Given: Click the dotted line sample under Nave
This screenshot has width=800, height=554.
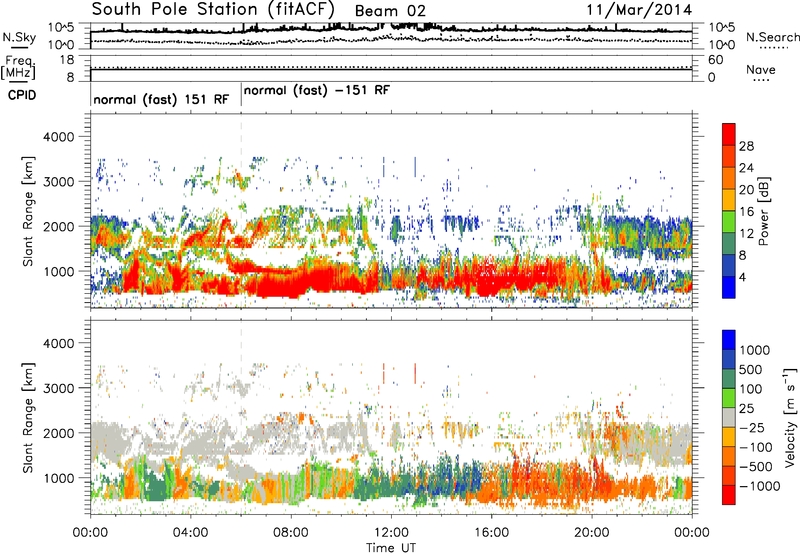Looking at the screenshot, I should 761,80.
